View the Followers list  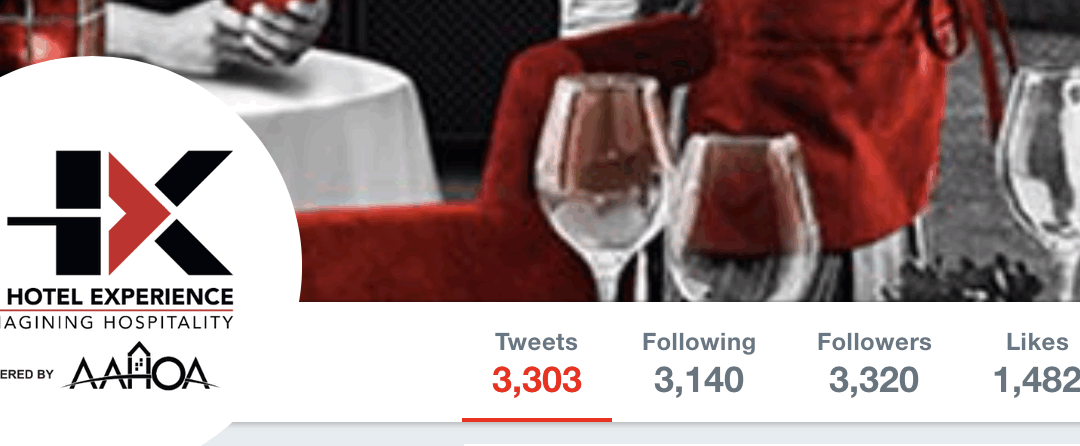pos(874,342)
